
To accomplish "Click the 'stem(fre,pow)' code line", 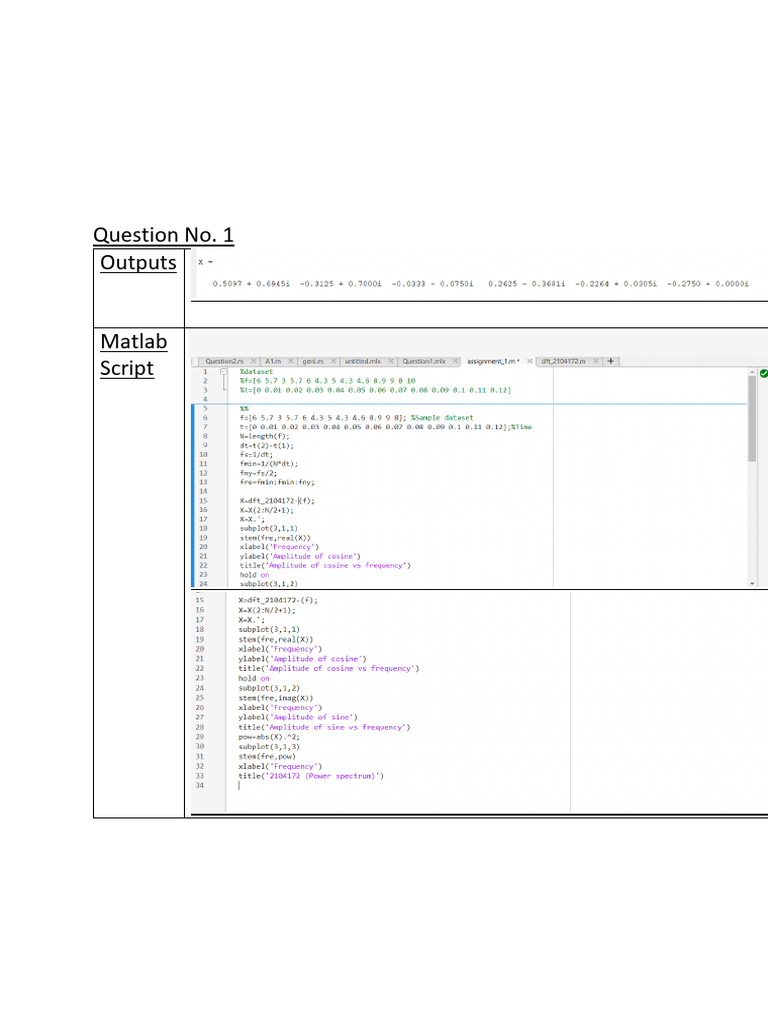I will point(267,756).
